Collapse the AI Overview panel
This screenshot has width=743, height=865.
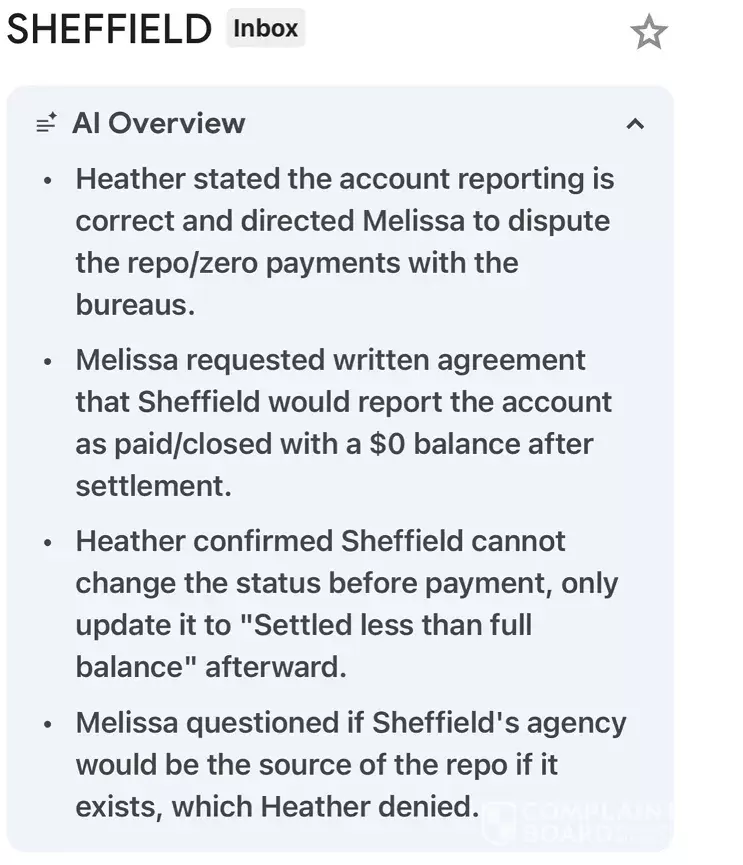(634, 124)
